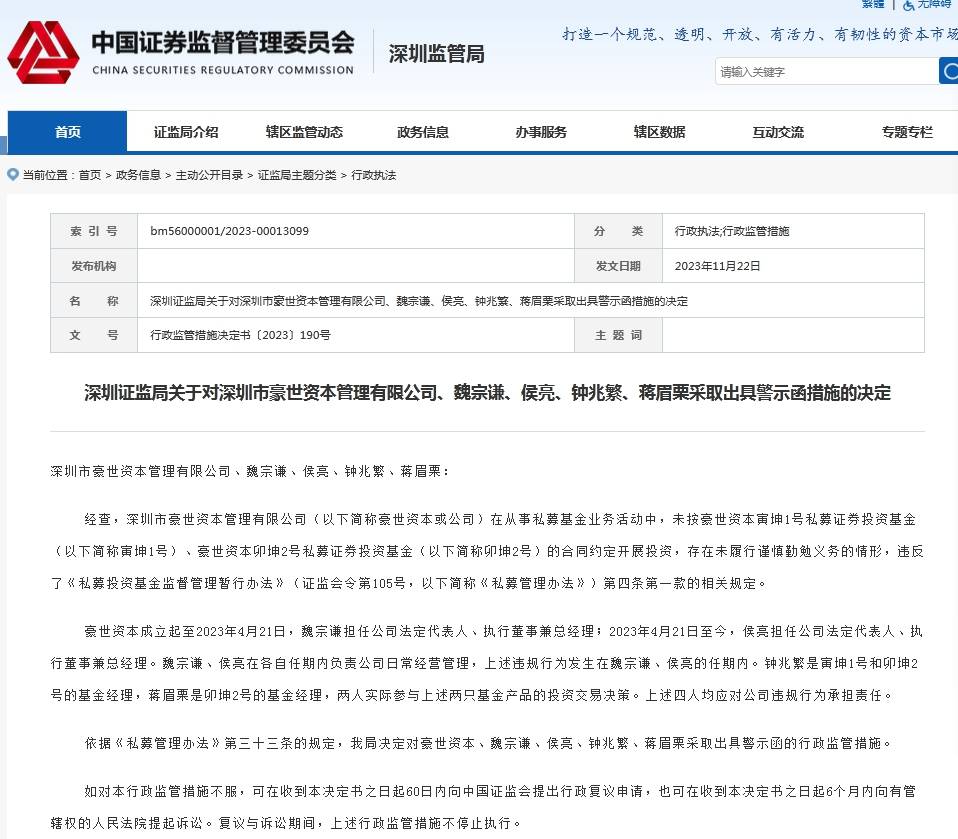Click 行政执法 breadcrumb link
Image resolution: width=958 pixels, height=839 pixels.
tap(374, 175)
